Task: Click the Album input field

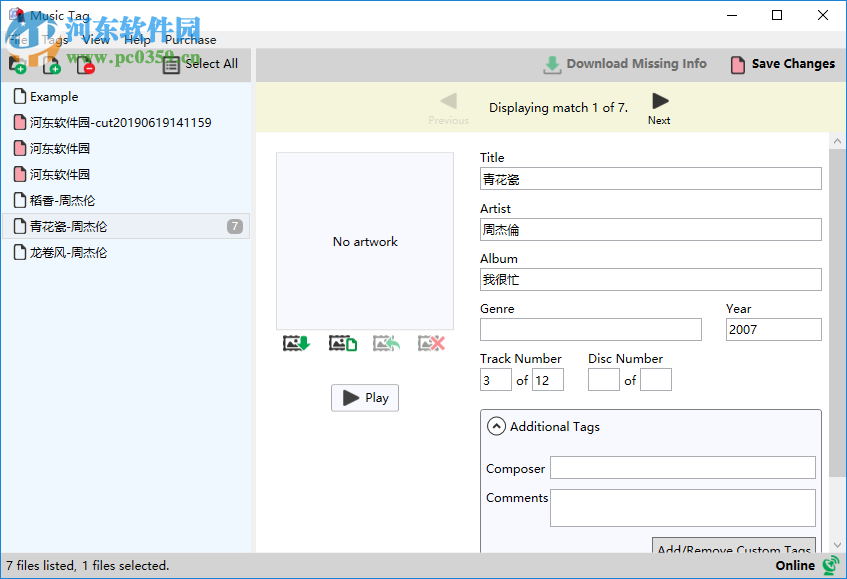Action: pyautogui.click(x=650, y=280)
